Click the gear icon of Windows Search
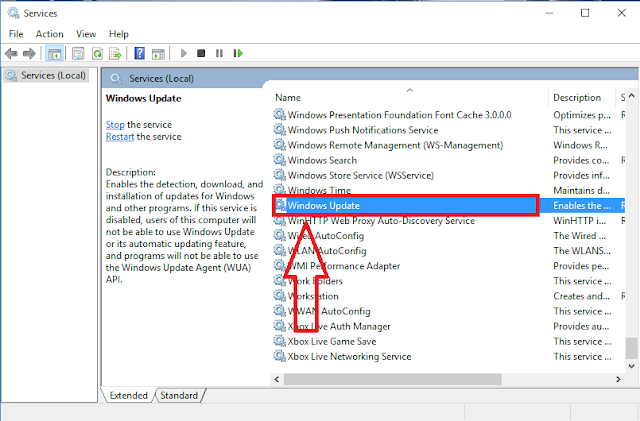This screenshot has height=421, width=640. coord(280,160)
